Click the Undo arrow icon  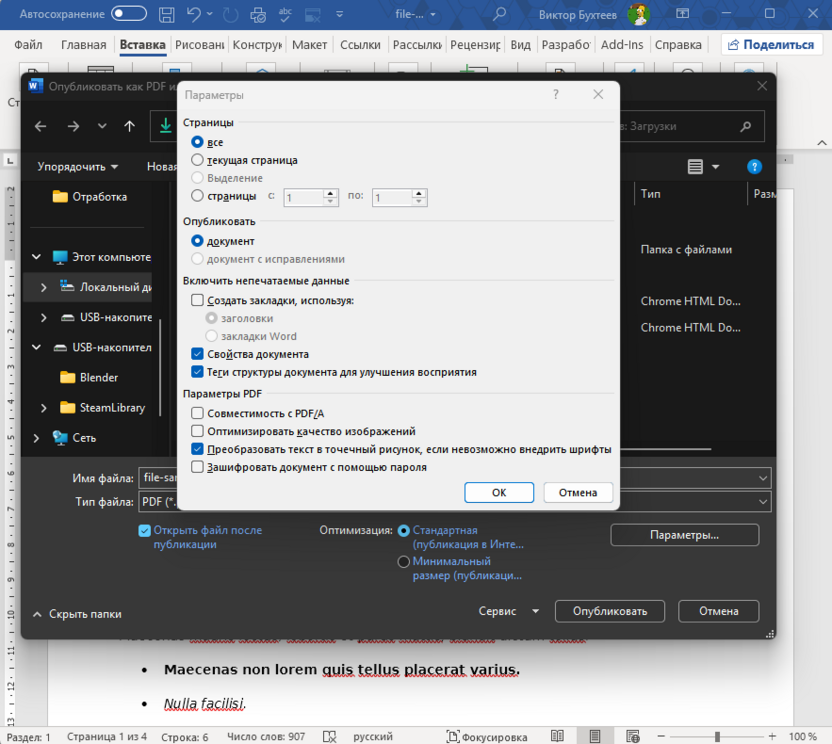pyautogui.click(x=194, y=14)
